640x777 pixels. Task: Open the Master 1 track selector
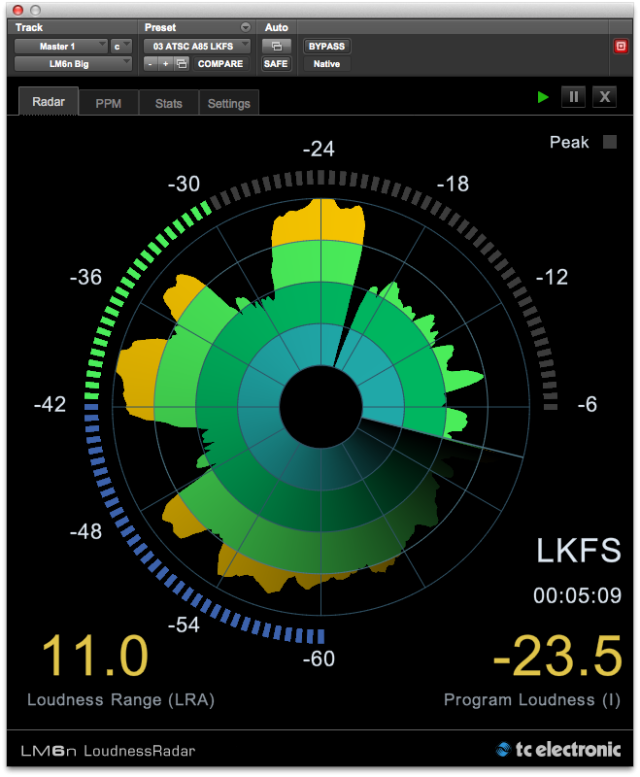[61, 46]
